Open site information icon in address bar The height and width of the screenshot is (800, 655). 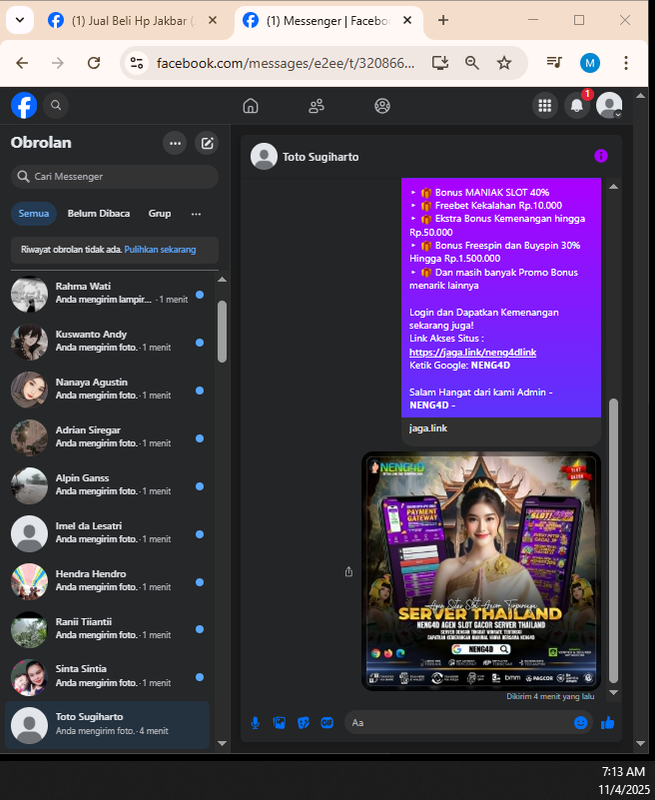(137, 63)
